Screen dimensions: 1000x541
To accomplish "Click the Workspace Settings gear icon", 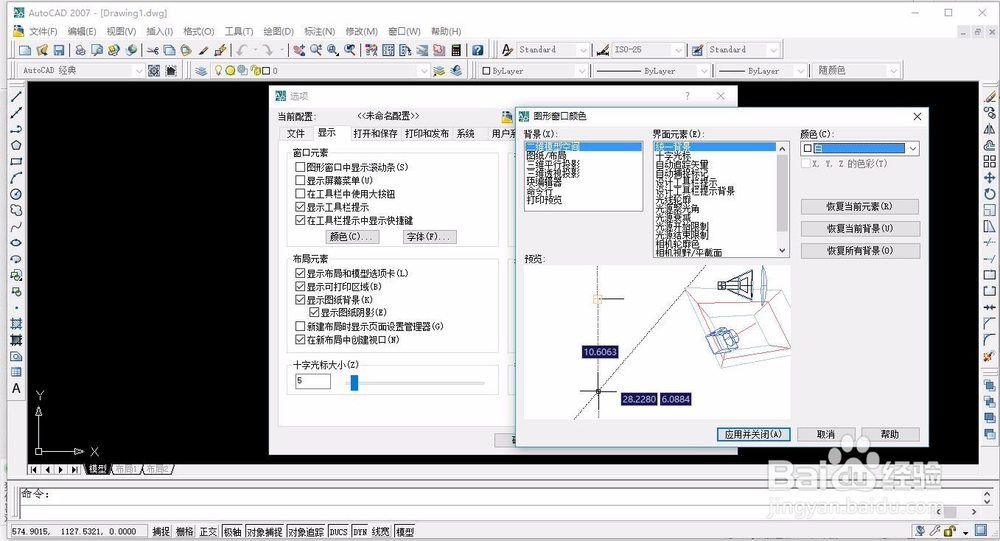I will (154, 71).
